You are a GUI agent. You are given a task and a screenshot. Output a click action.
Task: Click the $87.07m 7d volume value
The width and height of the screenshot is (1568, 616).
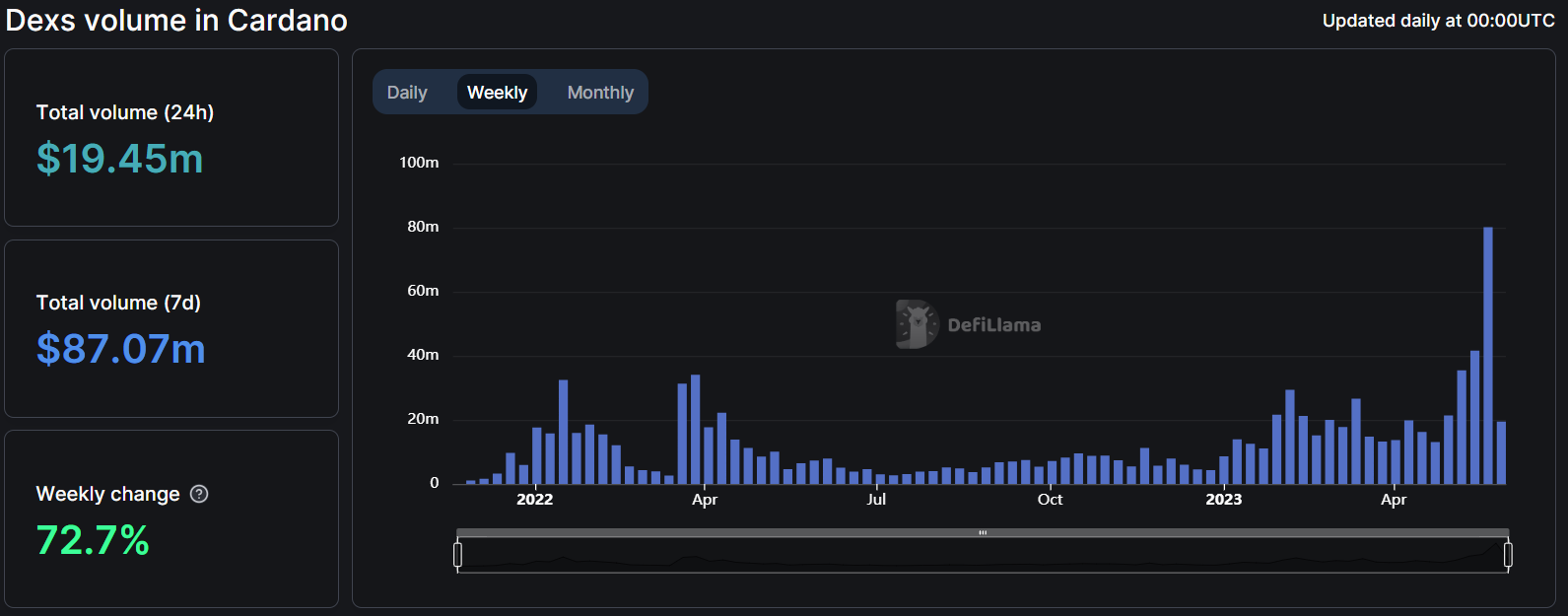click(121, 349)
